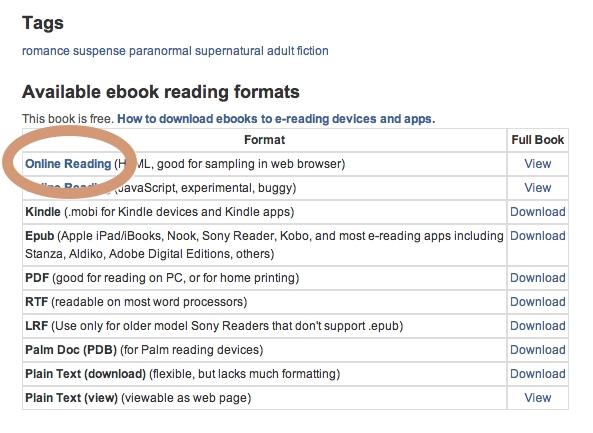This screenshot has height=433, width=593.
Task: Download the Palm Doc PDB version
Action: click(538, 350)
